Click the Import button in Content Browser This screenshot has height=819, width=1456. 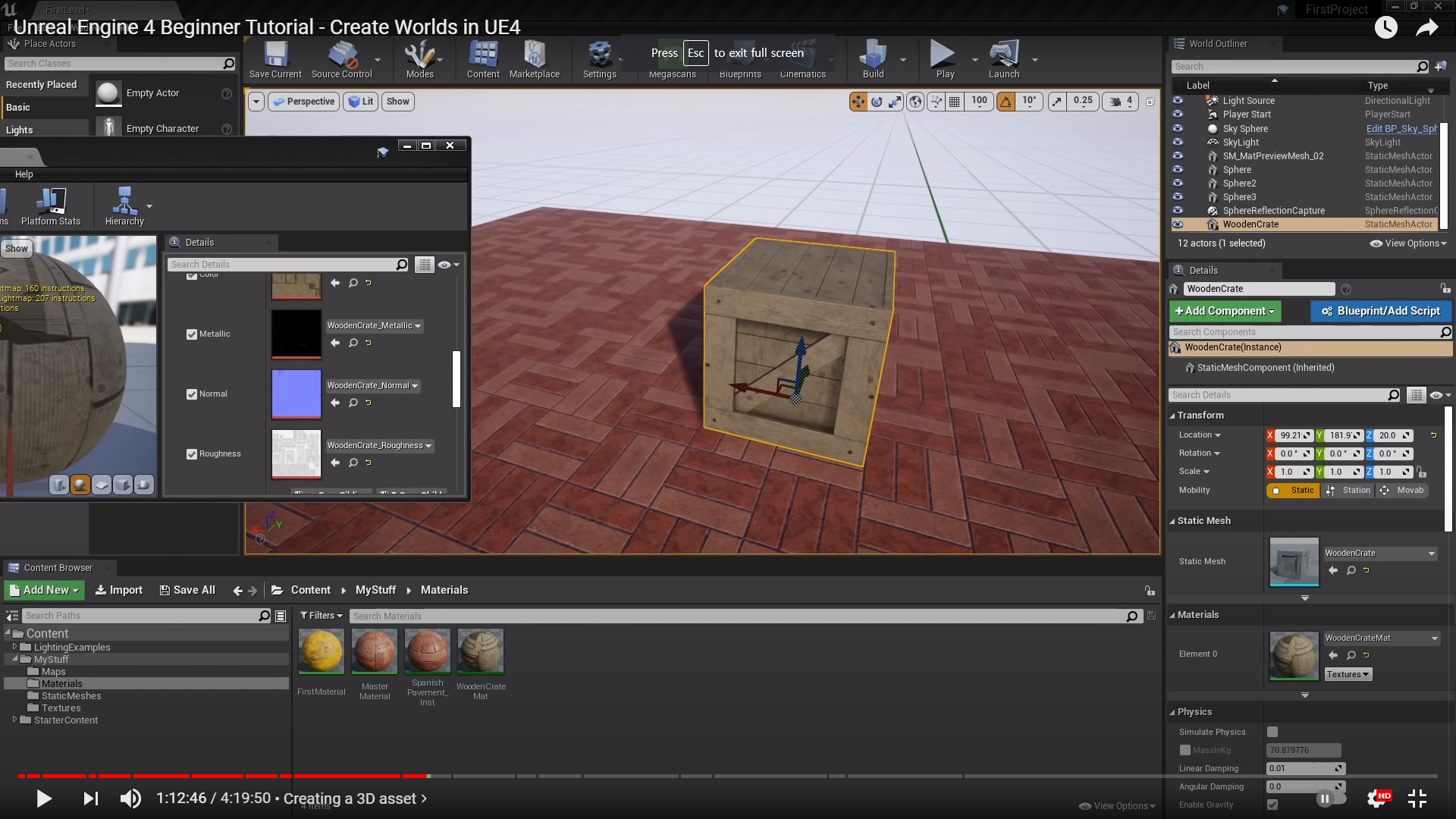coord(119,590)
